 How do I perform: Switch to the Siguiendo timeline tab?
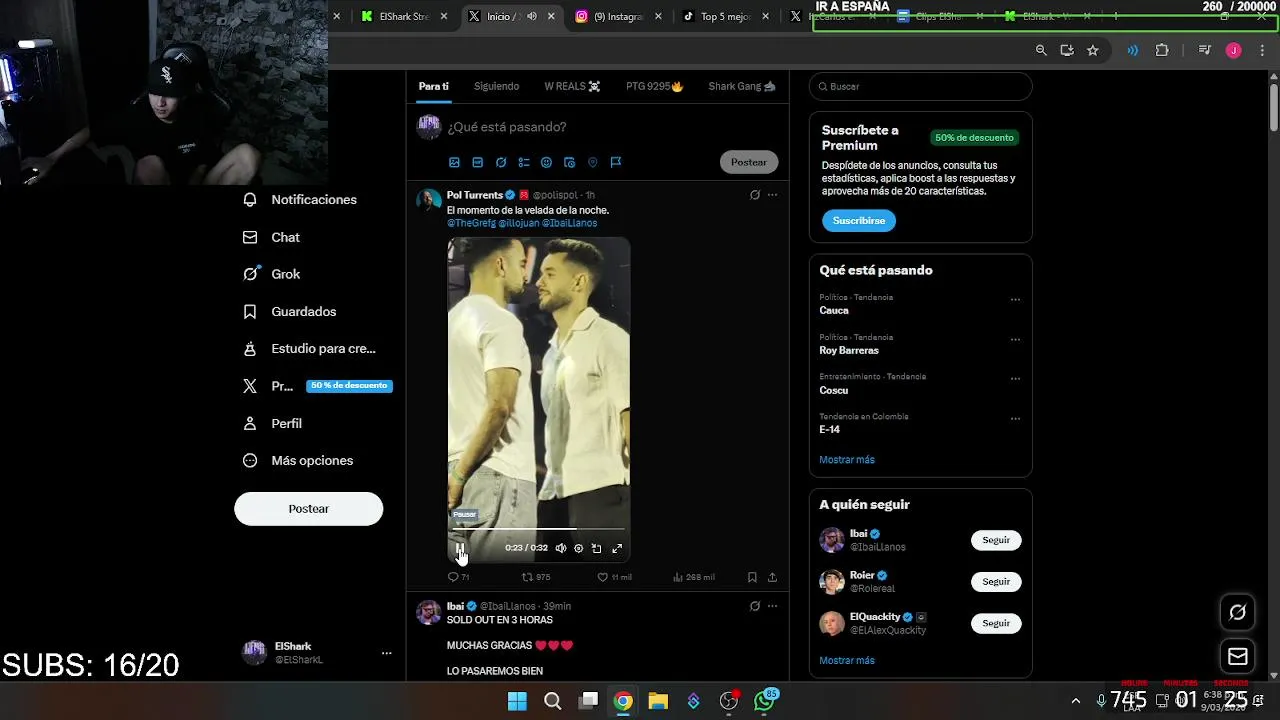pos(496,87)
